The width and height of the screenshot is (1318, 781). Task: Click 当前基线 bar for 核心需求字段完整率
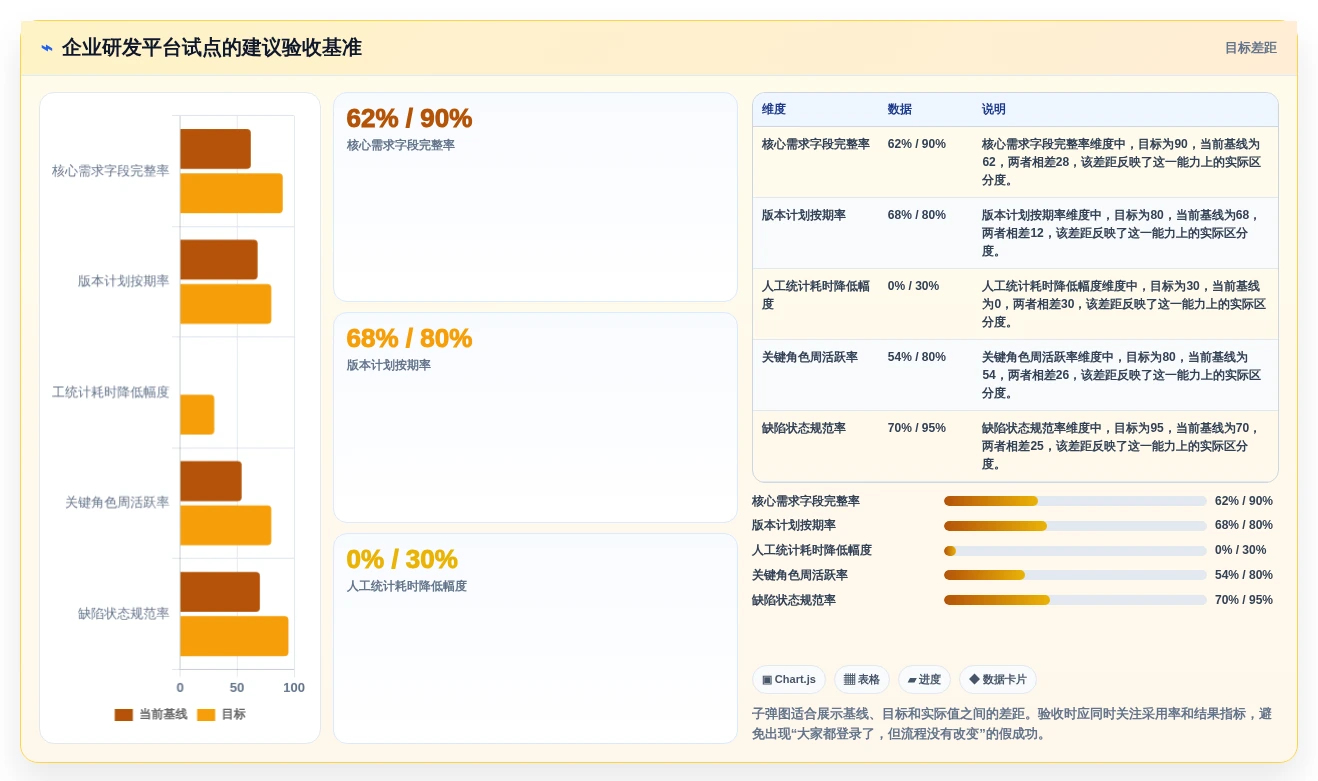click(x=215, y=149)
